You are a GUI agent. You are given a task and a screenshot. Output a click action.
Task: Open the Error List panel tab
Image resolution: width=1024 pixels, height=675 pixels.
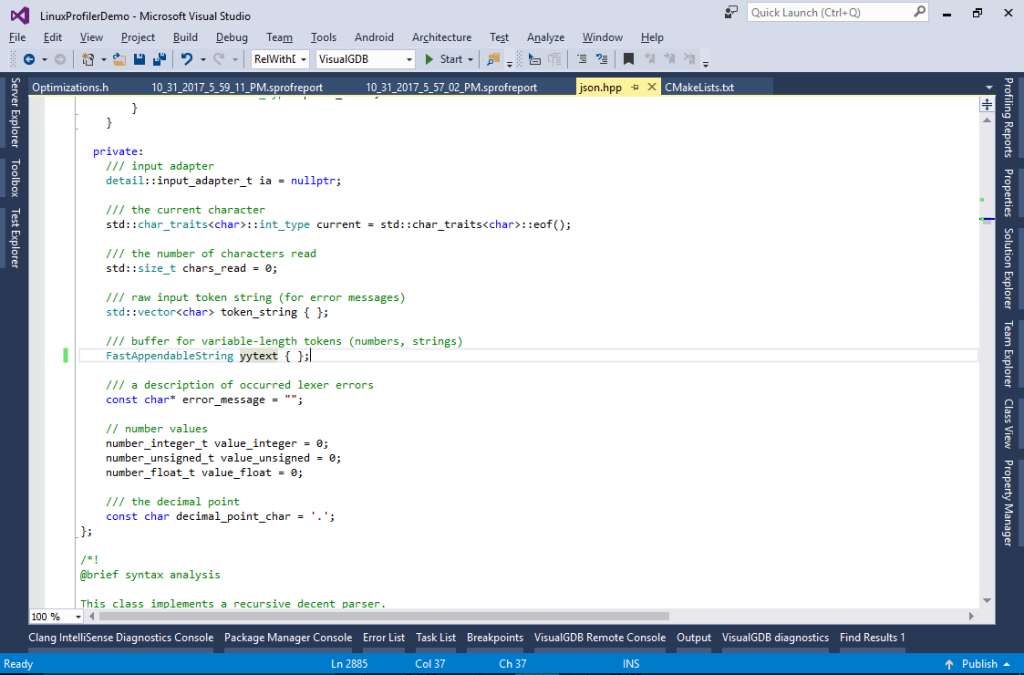(383, 637)
